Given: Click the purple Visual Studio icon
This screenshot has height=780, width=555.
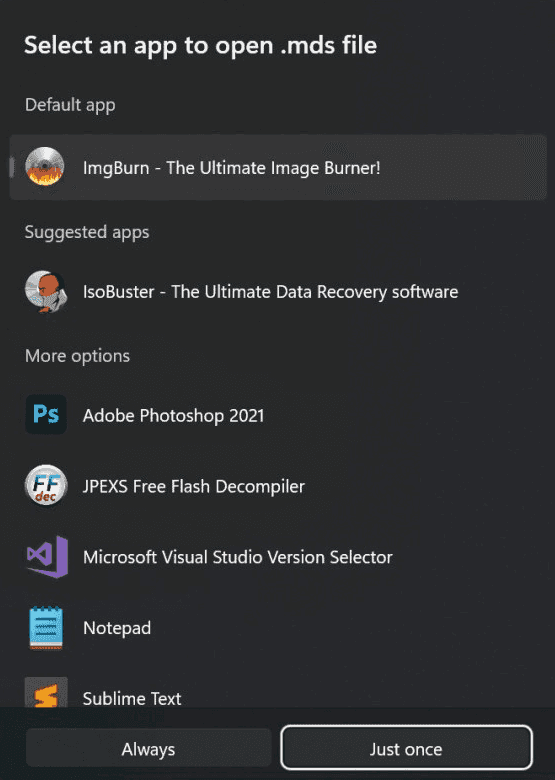Looking at the screenshot, I should [x=47, y=557].
